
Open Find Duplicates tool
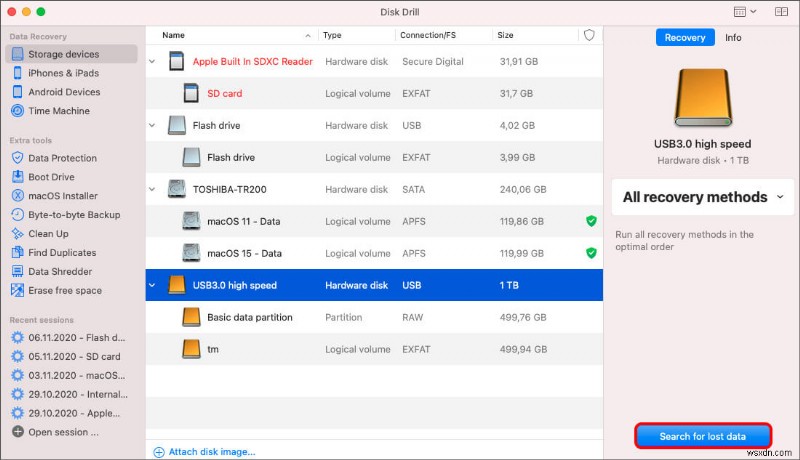(62, 252)
